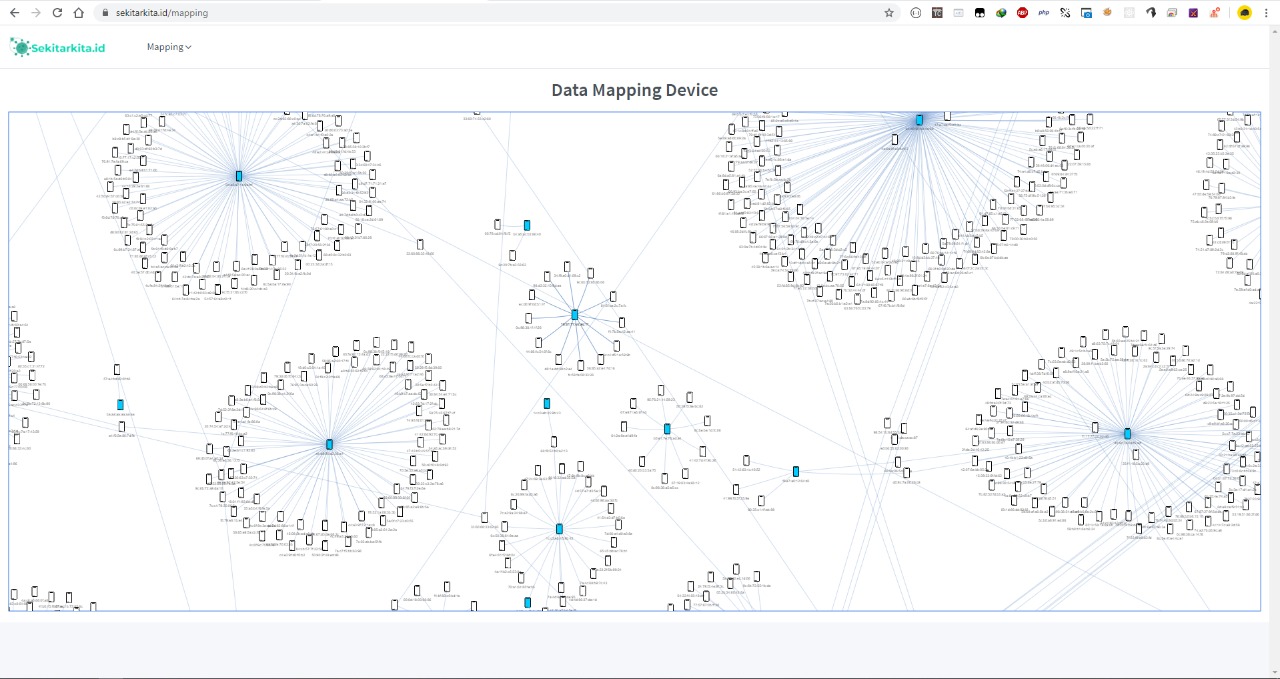Open the red ABP Adblock Plus extension

[1023, 13]
